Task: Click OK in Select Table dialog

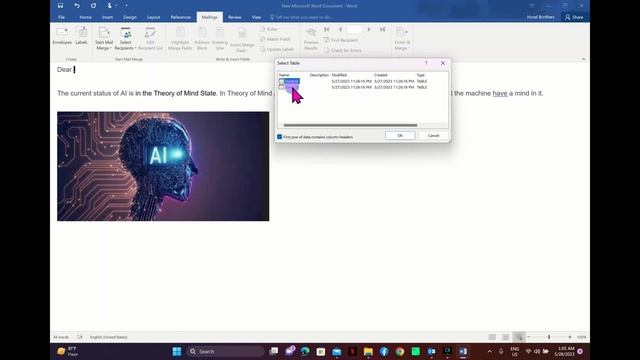Action: point(400,136)
